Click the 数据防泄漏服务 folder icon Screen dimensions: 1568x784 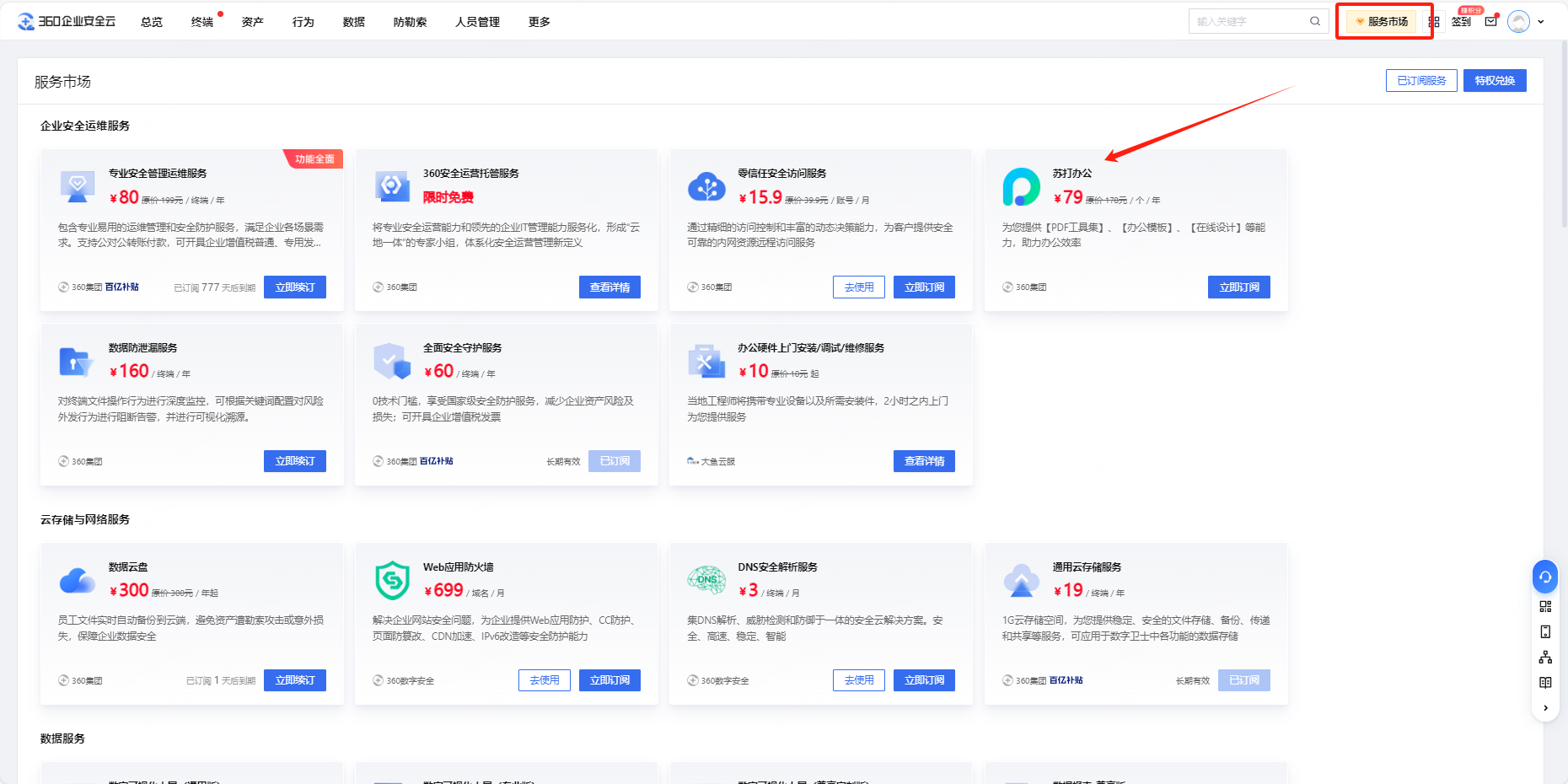[x=76, y=361]
